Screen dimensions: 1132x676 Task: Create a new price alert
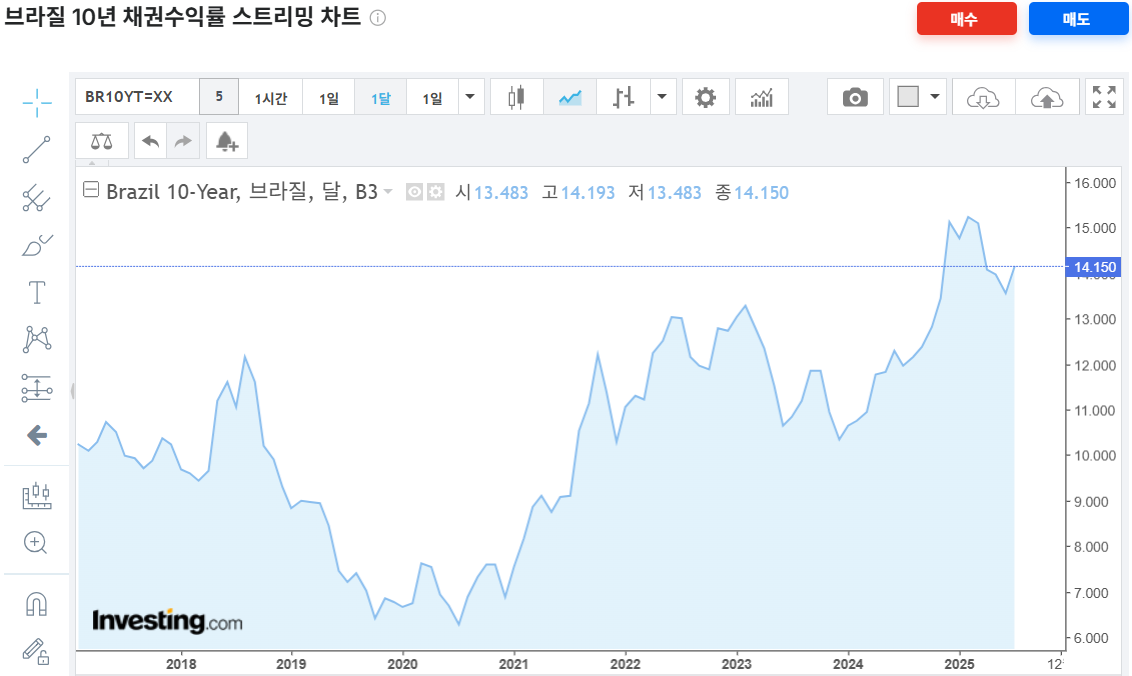pos(227,140)
